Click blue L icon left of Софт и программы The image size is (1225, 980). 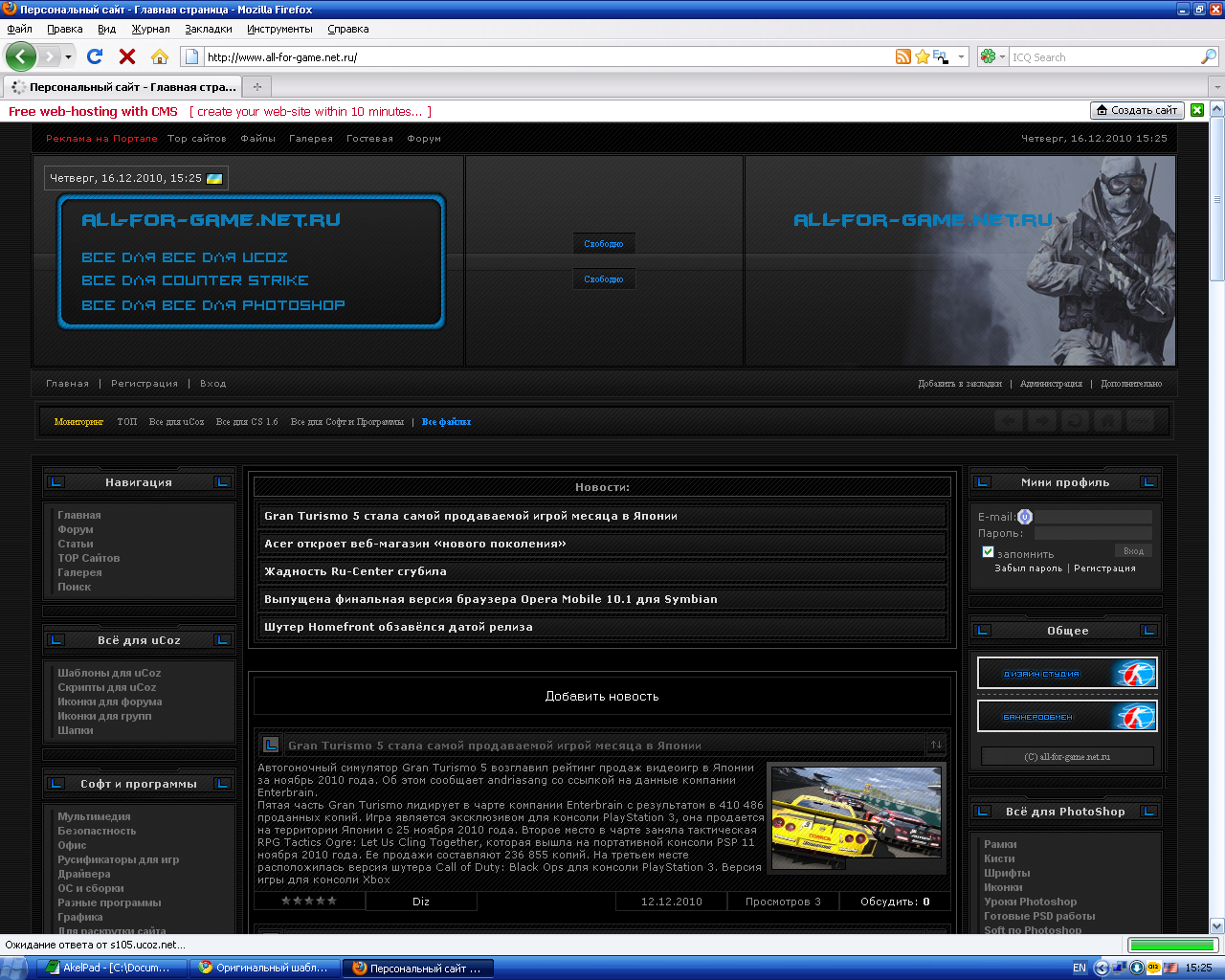tap(56, 784)
